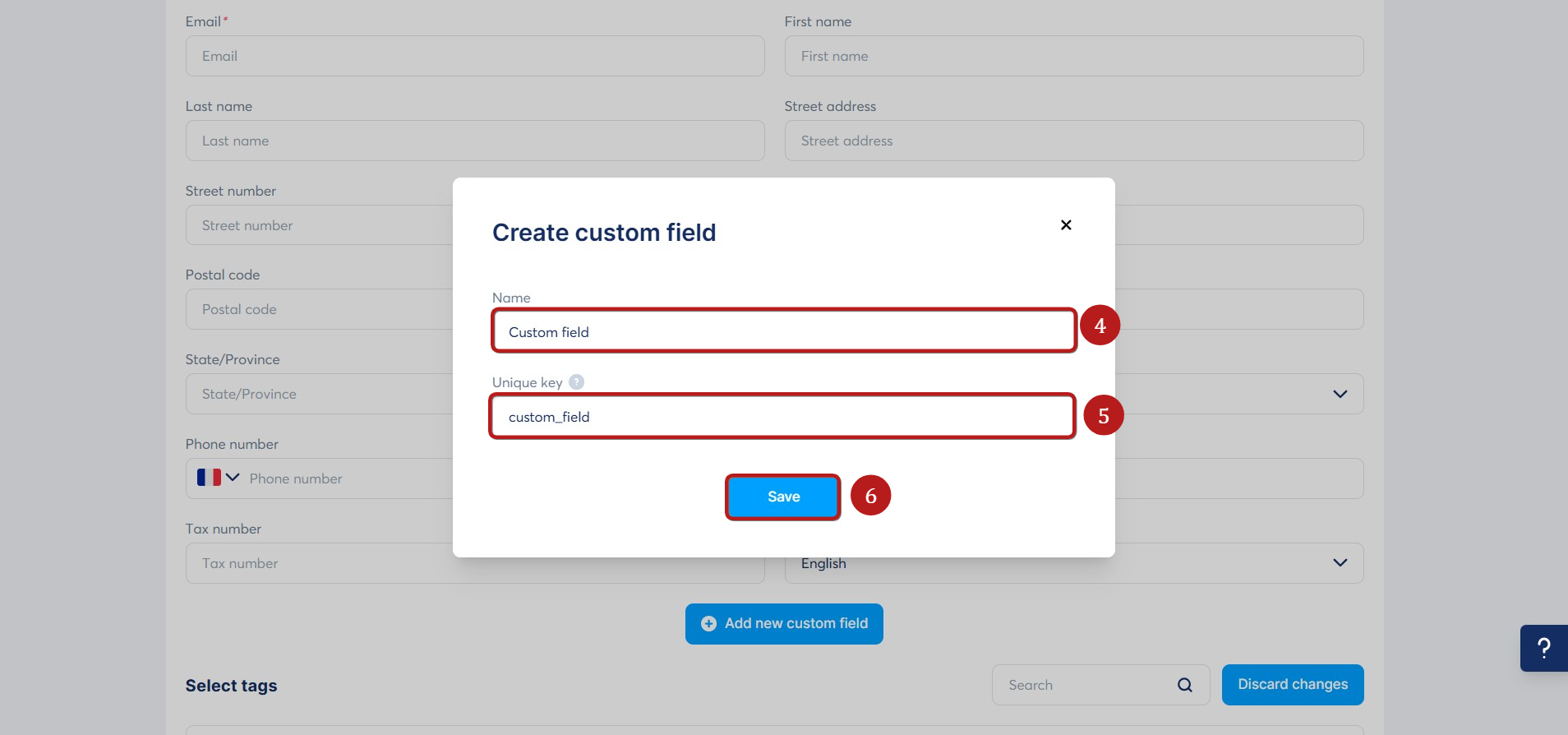The height and width of the screenshot is (735, 1568).
Task: Click Discard changes button
Action: [1293, 685]
